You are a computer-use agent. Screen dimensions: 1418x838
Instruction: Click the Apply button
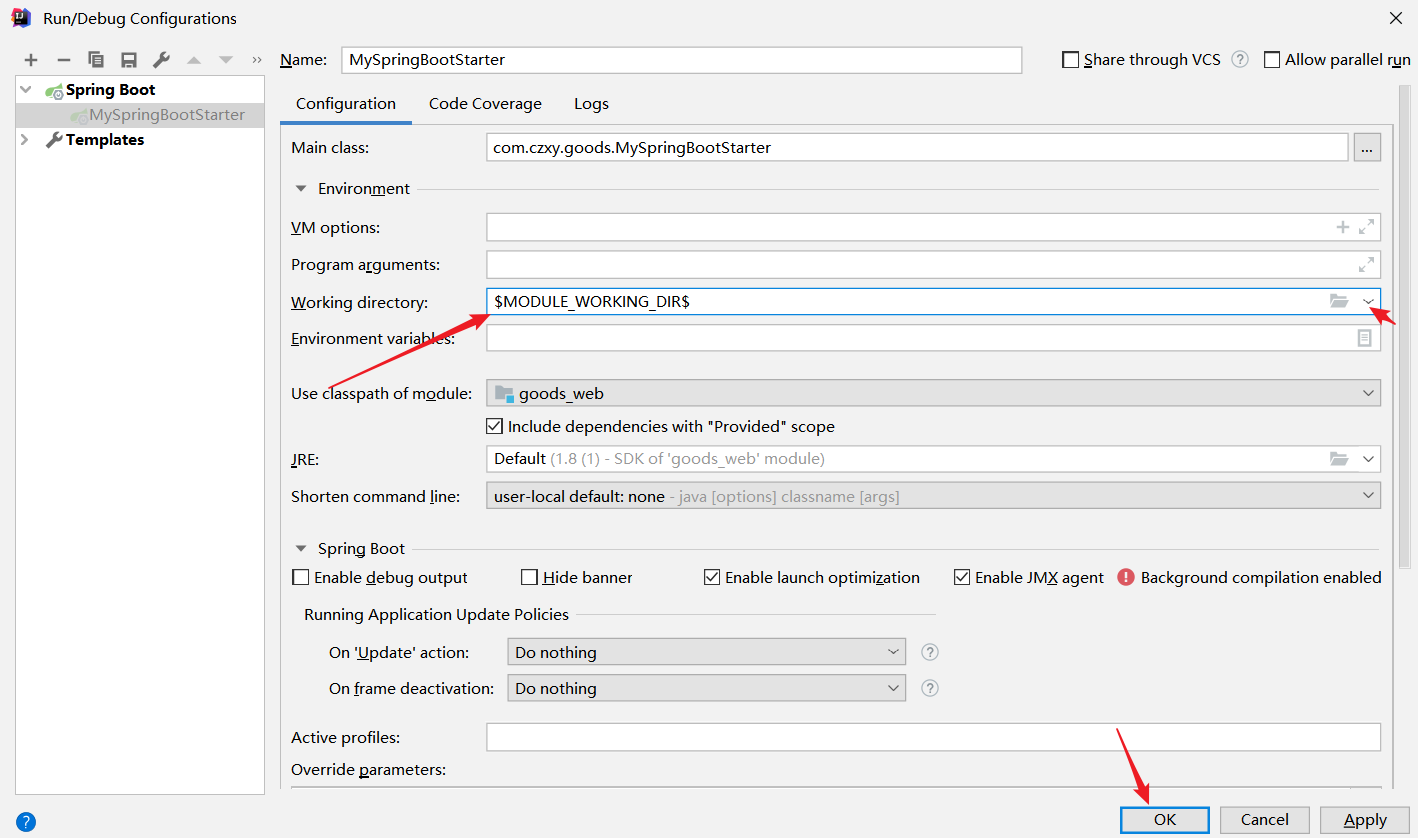pos(1365,819)
